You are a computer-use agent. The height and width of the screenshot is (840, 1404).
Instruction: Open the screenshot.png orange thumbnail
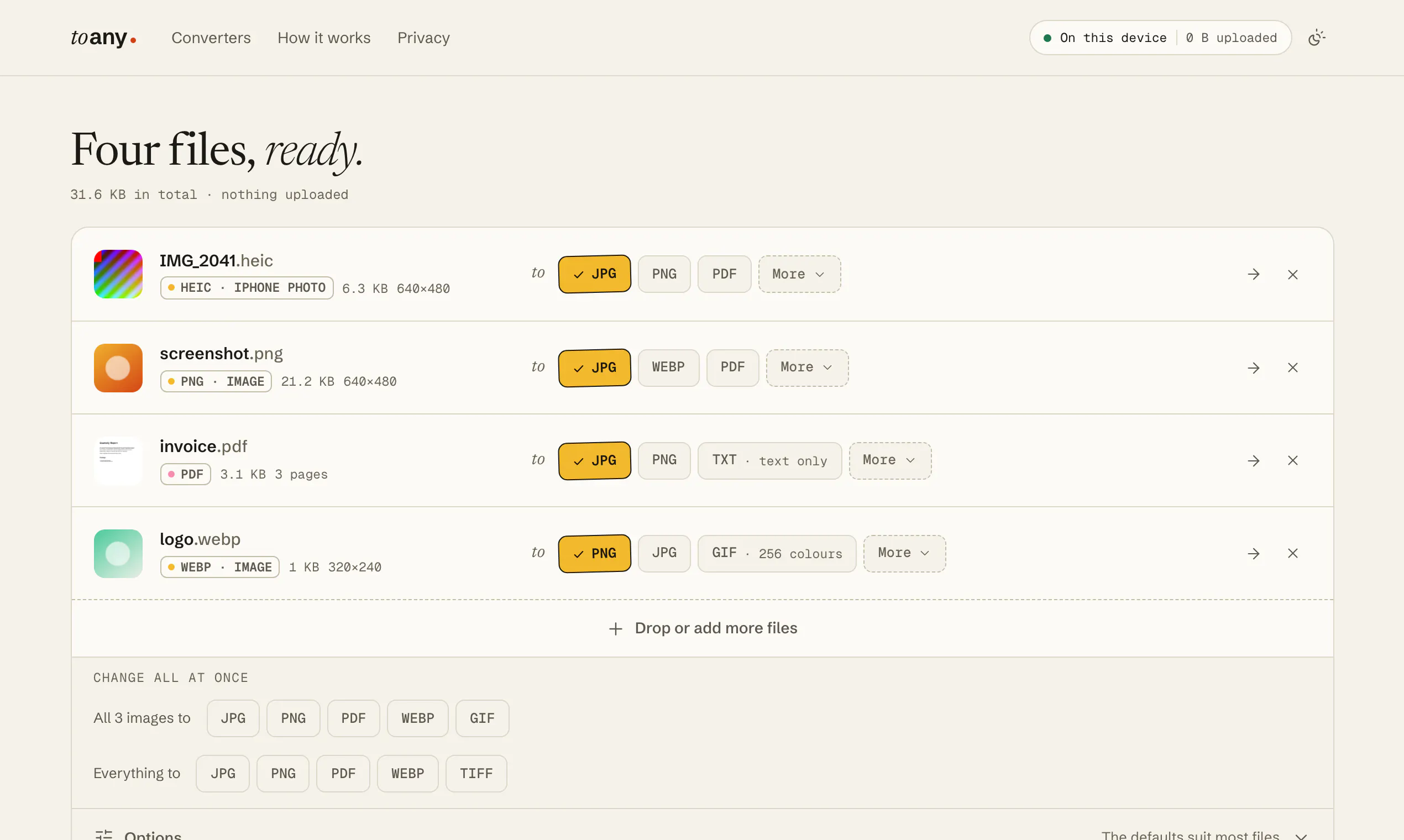pos(118,368)
